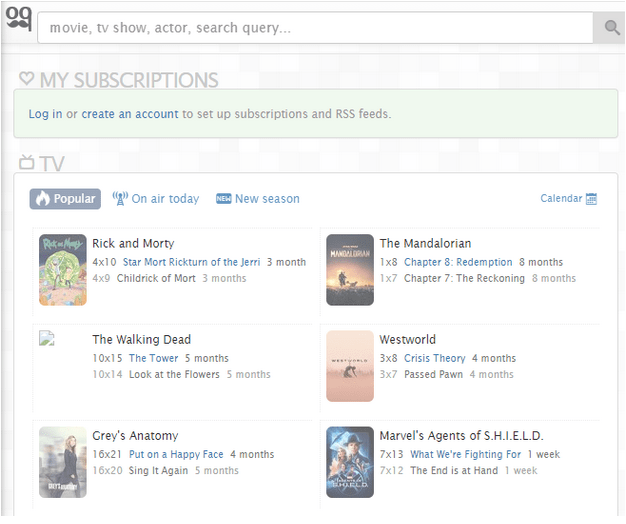This screenshot has height=524, width=626.
Task: Select the Popular tab
Action: point(65,199)
